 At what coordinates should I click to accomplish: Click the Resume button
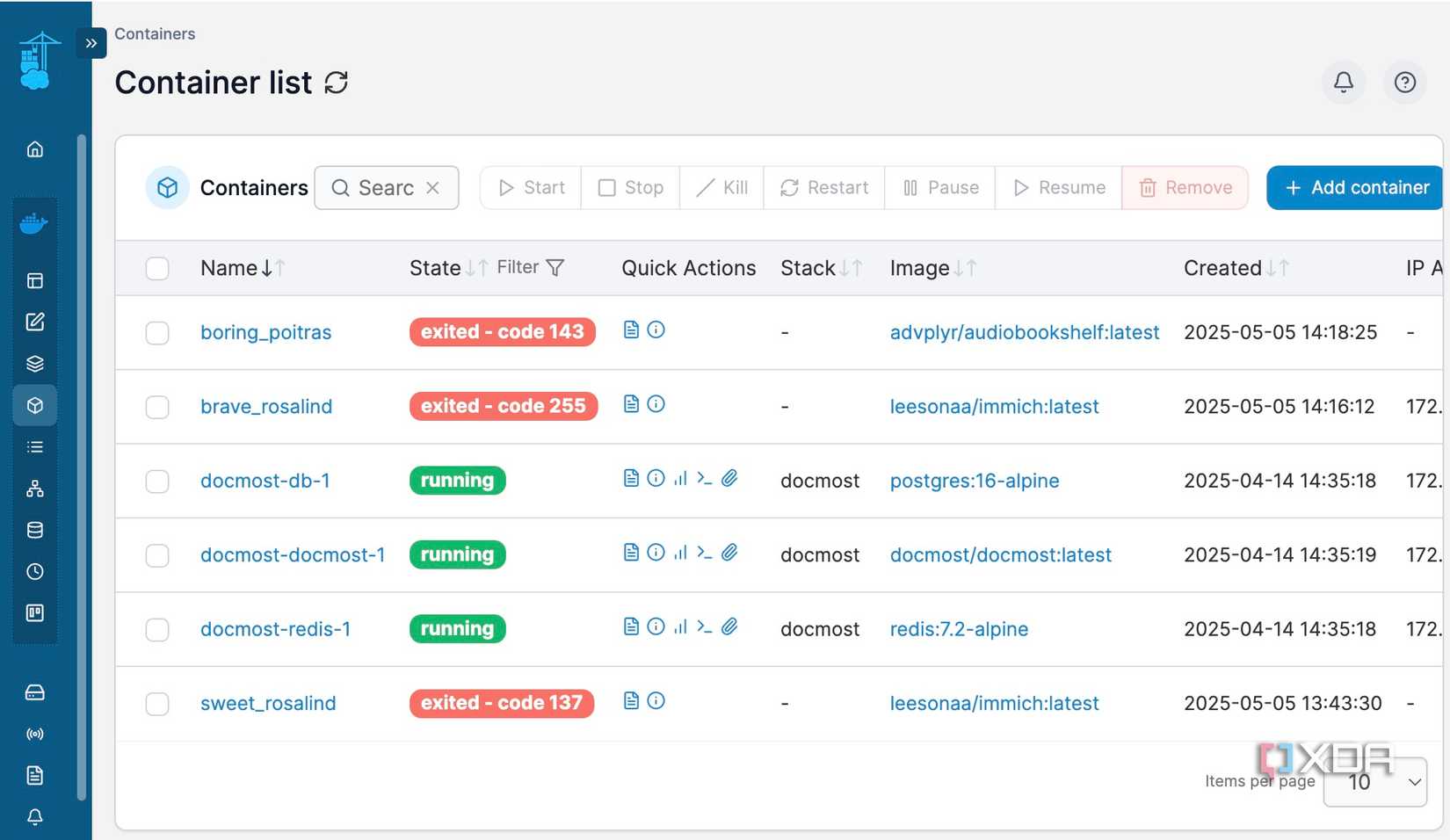coord(1059,188)
